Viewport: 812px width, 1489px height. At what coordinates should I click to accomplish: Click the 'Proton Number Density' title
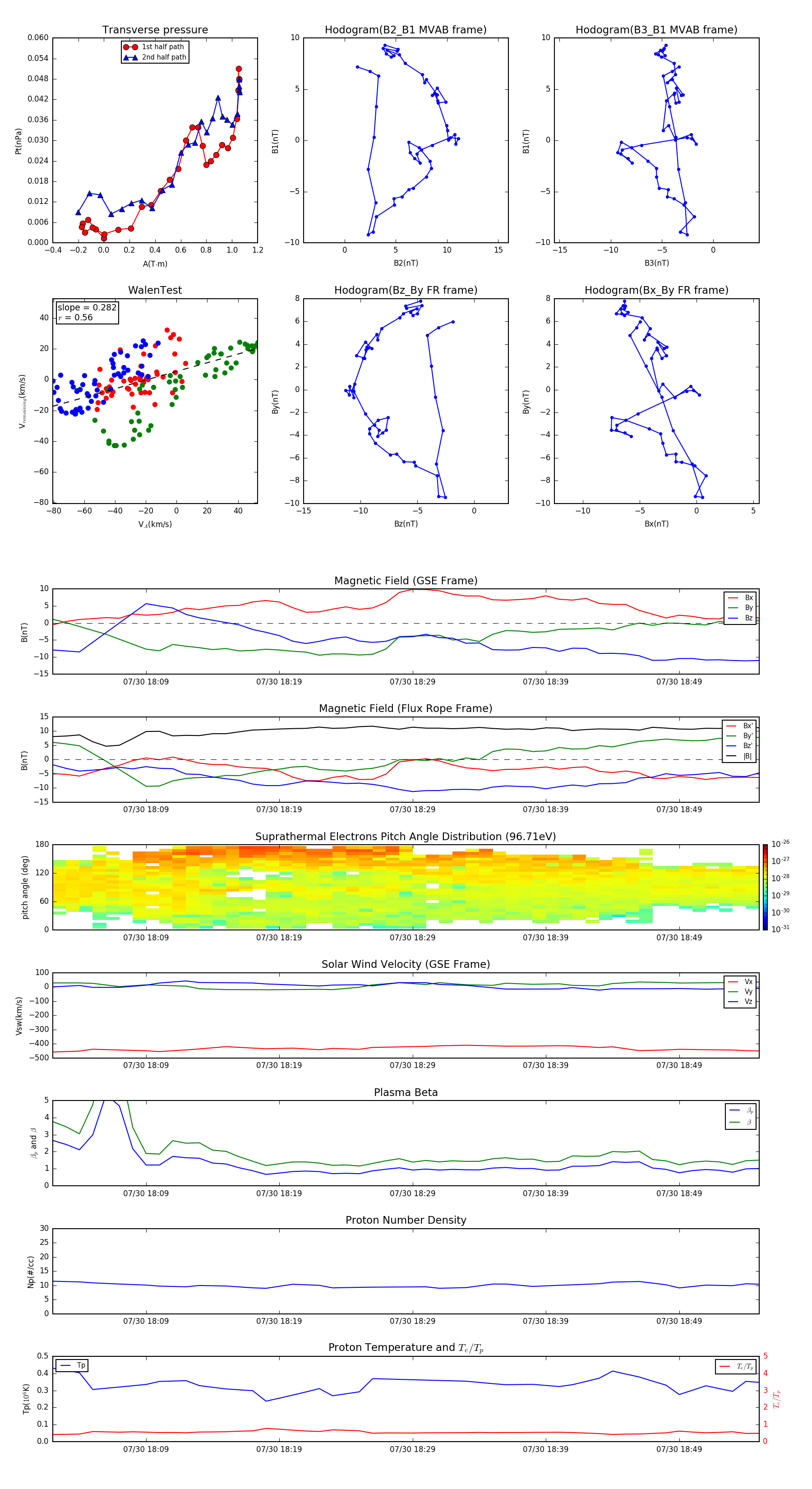pyautogui.click(x=406, y=1220)
